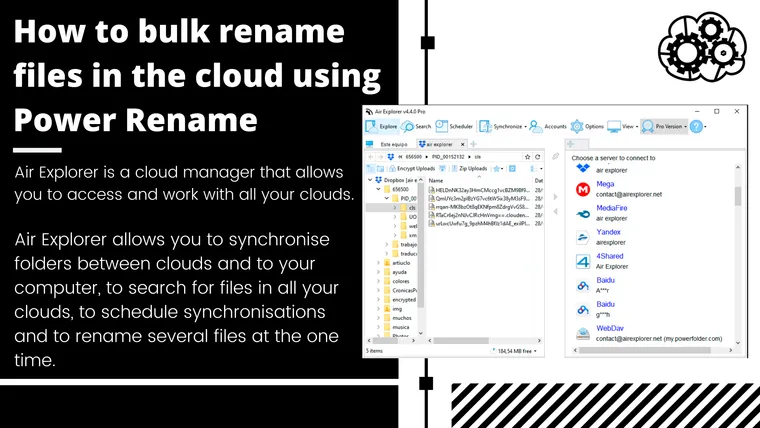Select the encrypted folder in the tree

[x=400, y=300]
